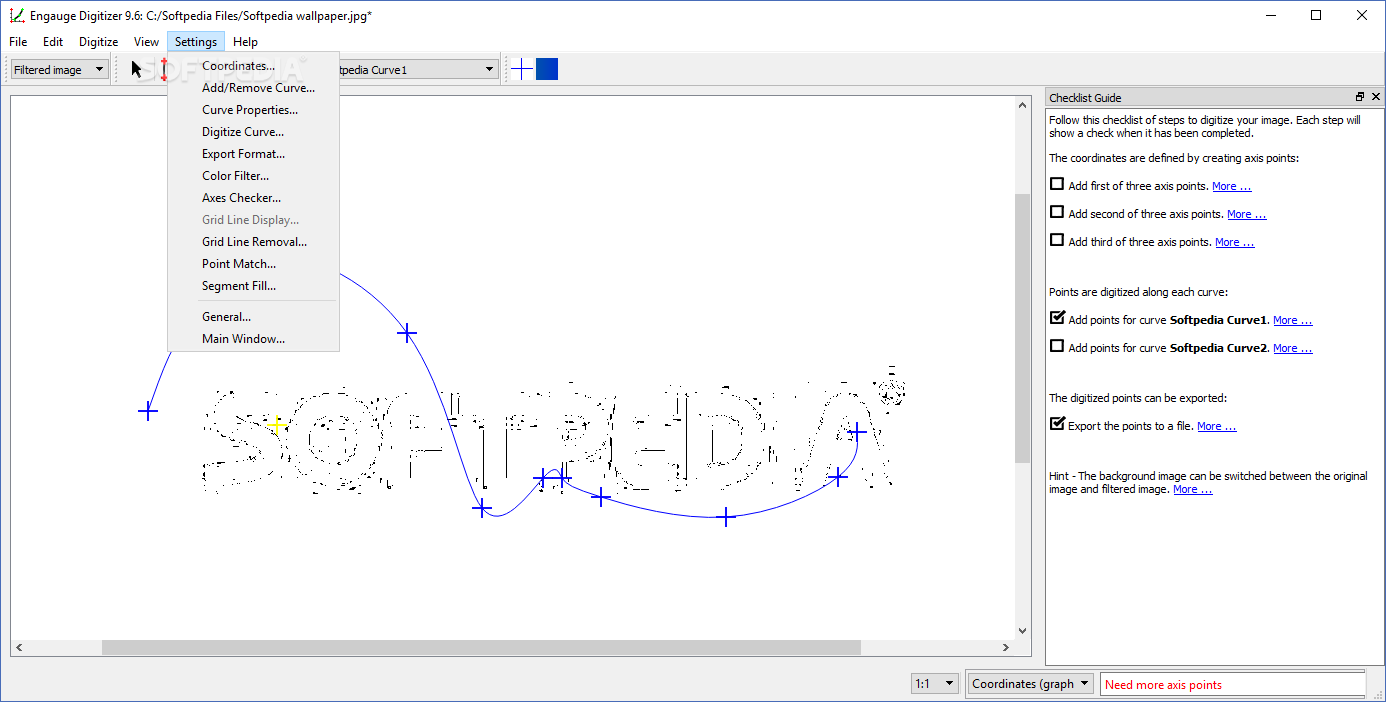This screenshot has width=1386, height=702.
Task: Click the 'Checklist Guide' panel title
Action: [1085, 98]
